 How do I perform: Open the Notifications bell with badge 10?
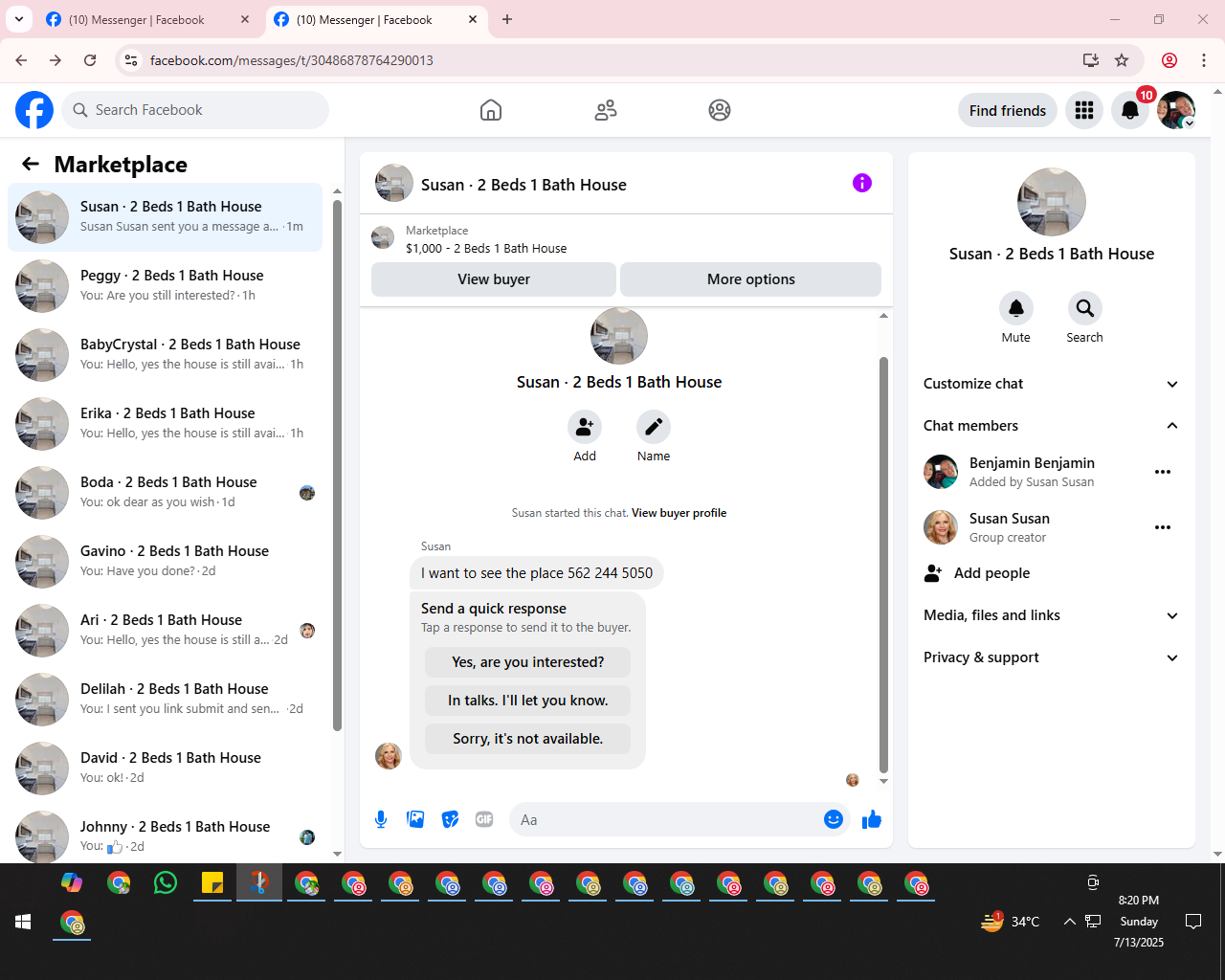(x=1130, y=110)
